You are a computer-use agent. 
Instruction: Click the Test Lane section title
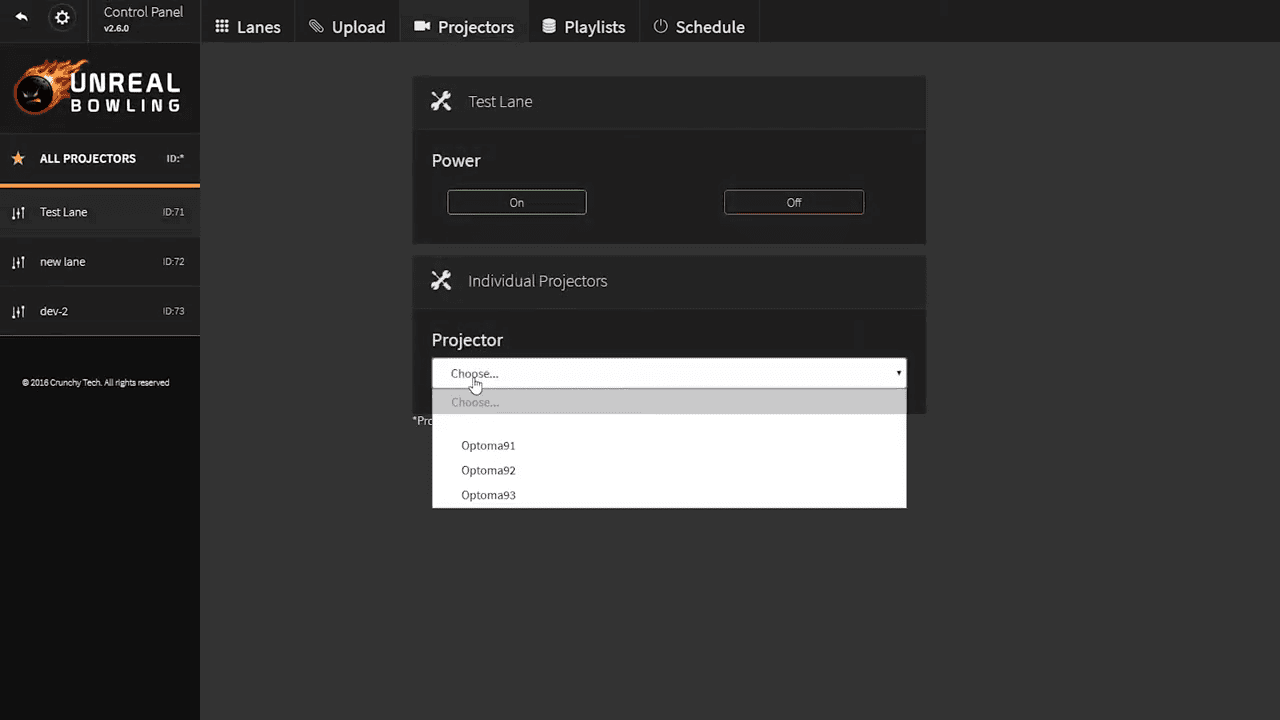pos(500,101)
